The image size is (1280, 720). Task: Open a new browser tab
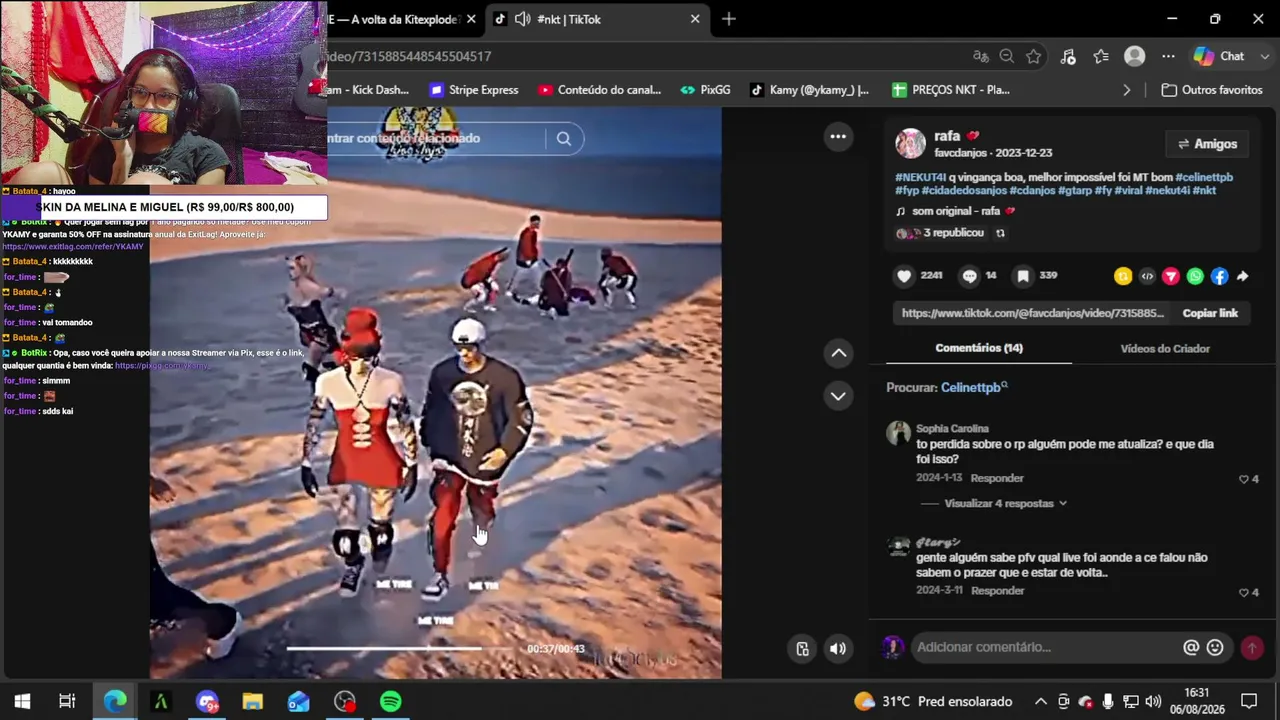click(728, 19)
